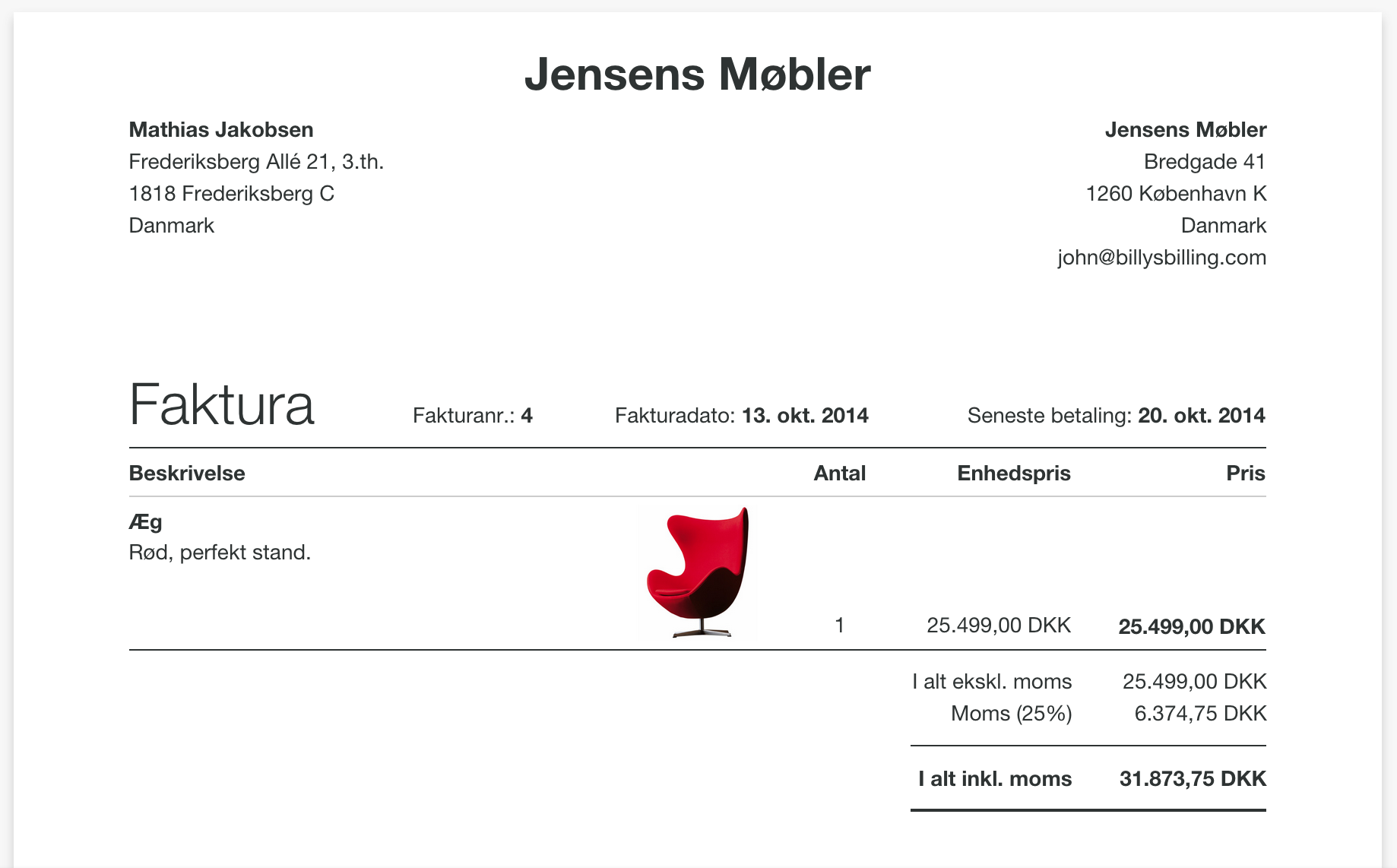Select the Jensens Møbler main heading

pyautogui.click(x=698, y=74)
